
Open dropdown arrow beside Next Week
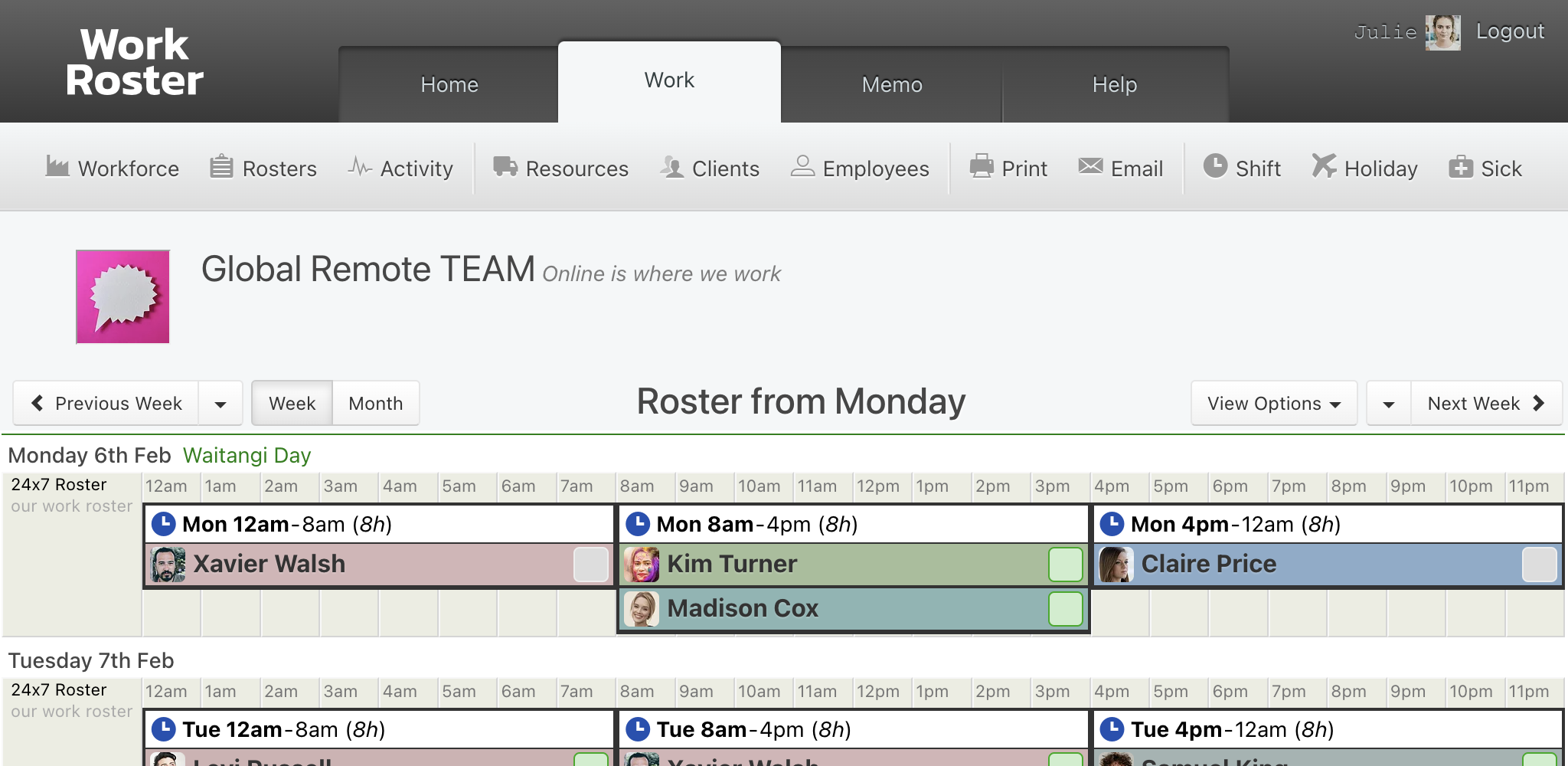click(1389, 403)
